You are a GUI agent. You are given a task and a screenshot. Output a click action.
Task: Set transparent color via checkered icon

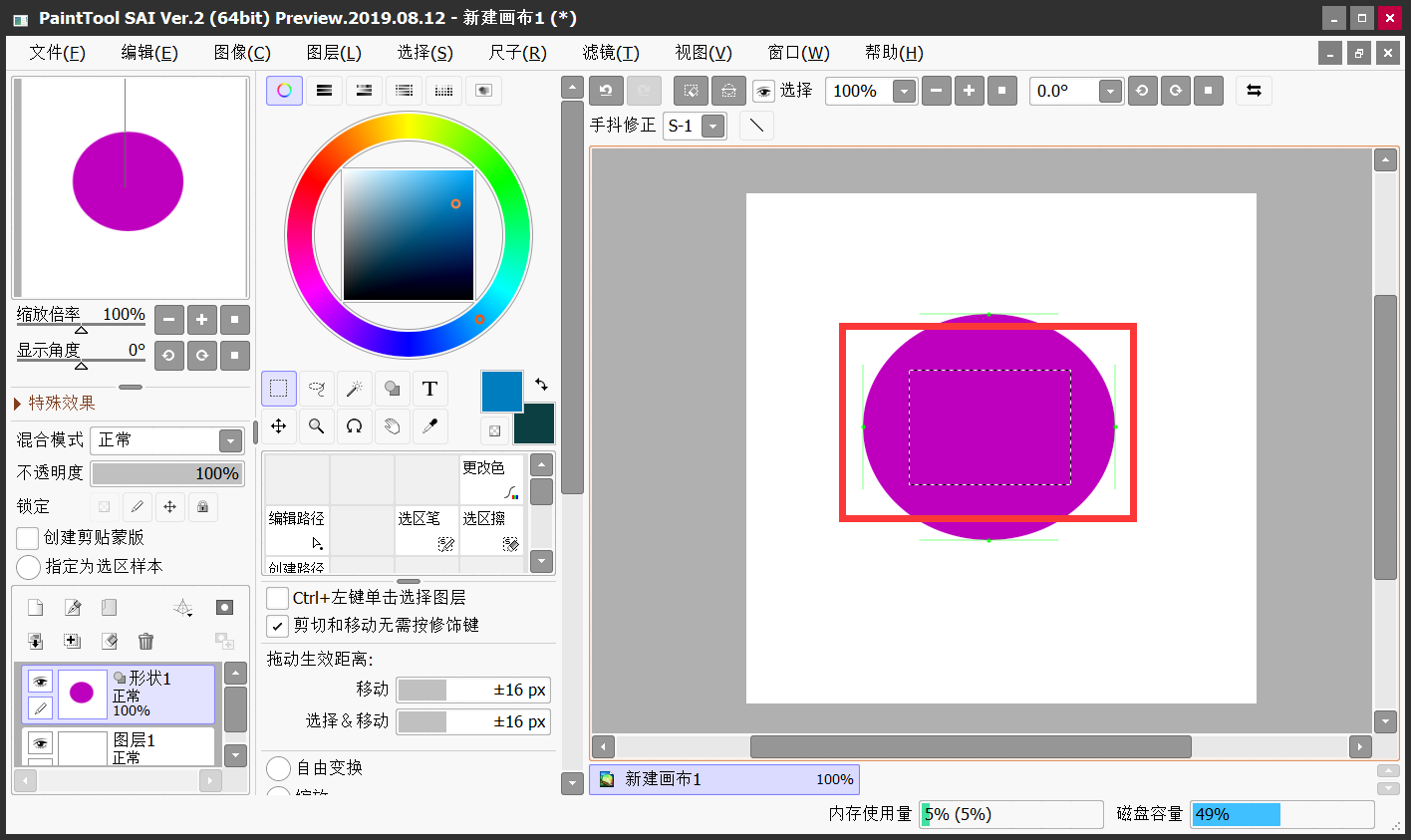pyautogui.click(x=494, y=430)
